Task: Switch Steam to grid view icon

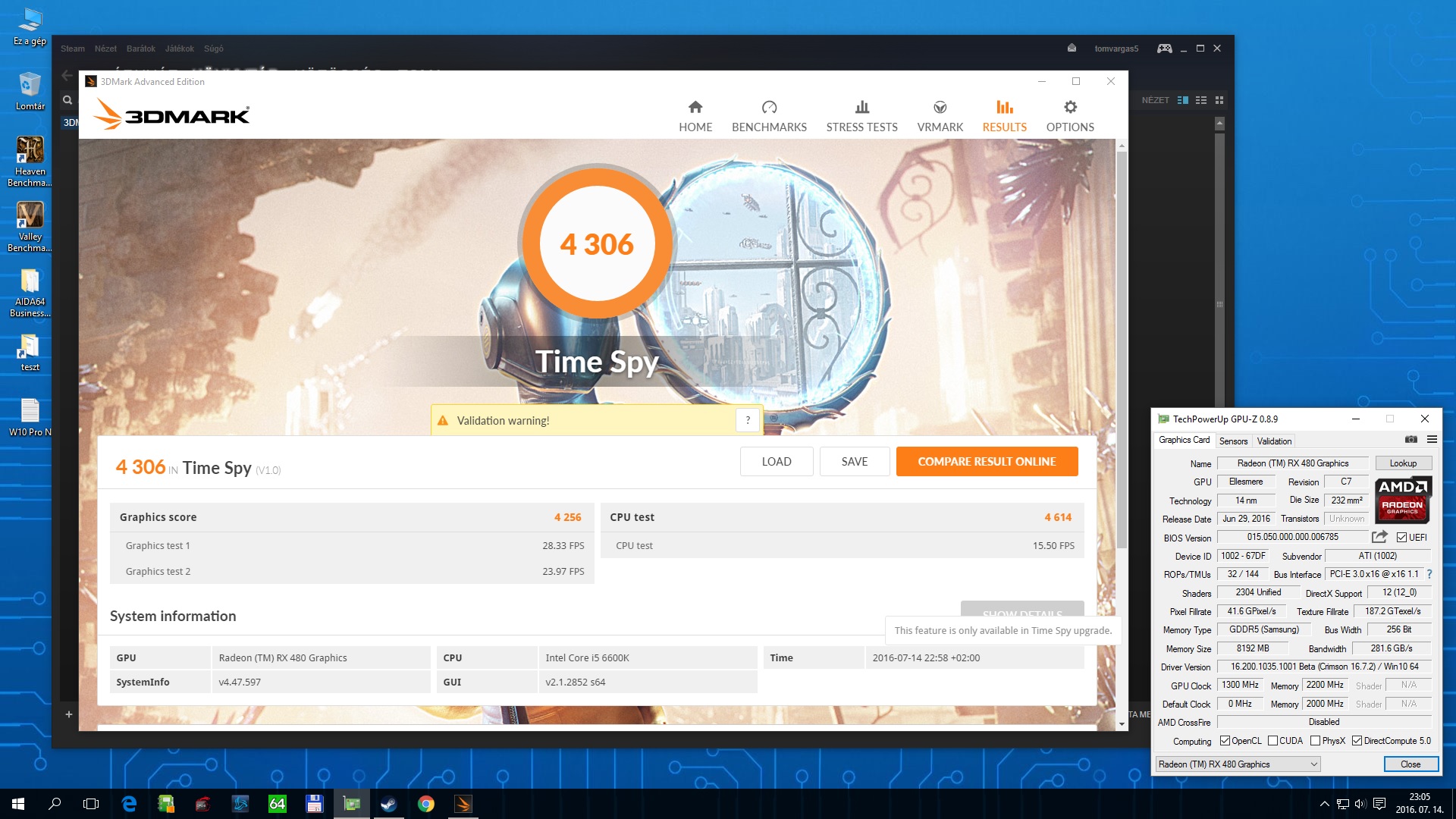Action: pyautogui.click(x=1219, y=100)
